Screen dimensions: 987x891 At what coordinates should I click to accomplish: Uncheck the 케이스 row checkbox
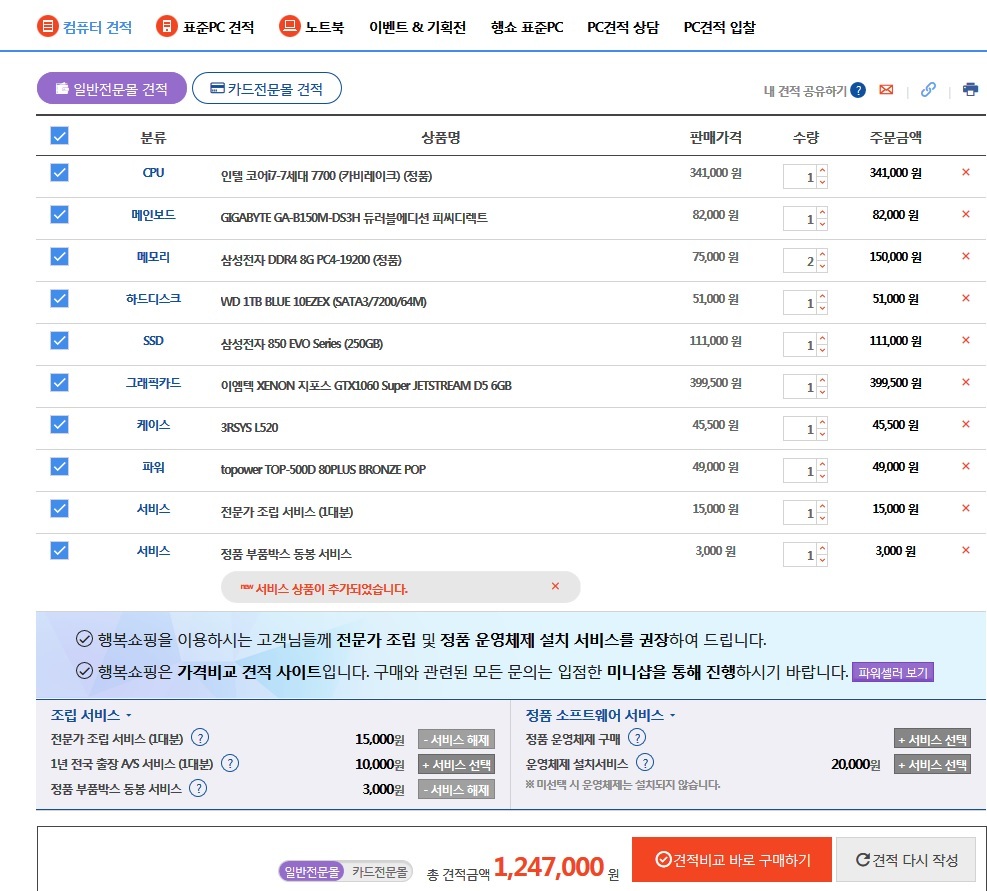(x=59, y=424)
